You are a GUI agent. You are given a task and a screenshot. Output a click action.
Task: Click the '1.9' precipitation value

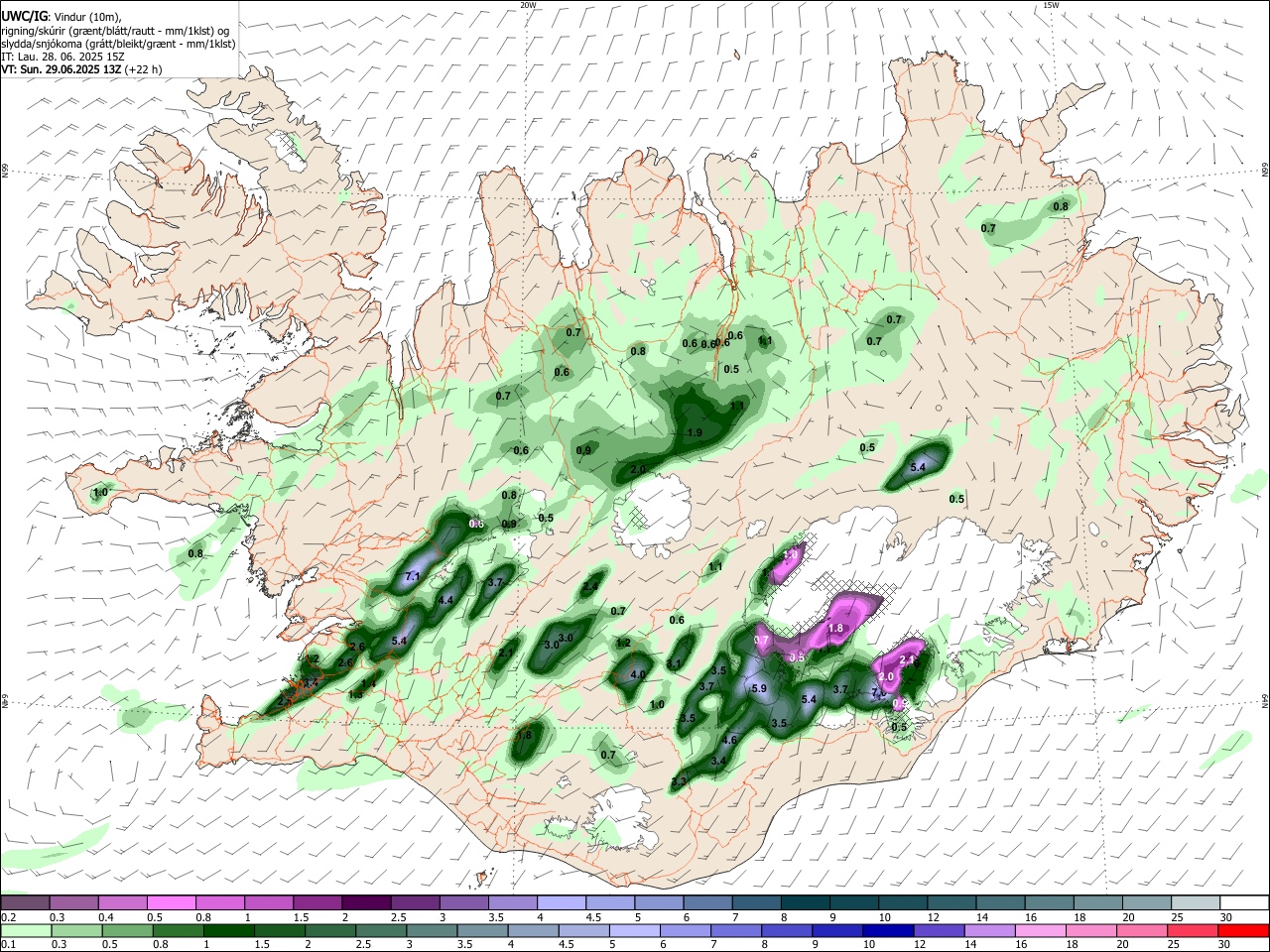coord(695,432)
